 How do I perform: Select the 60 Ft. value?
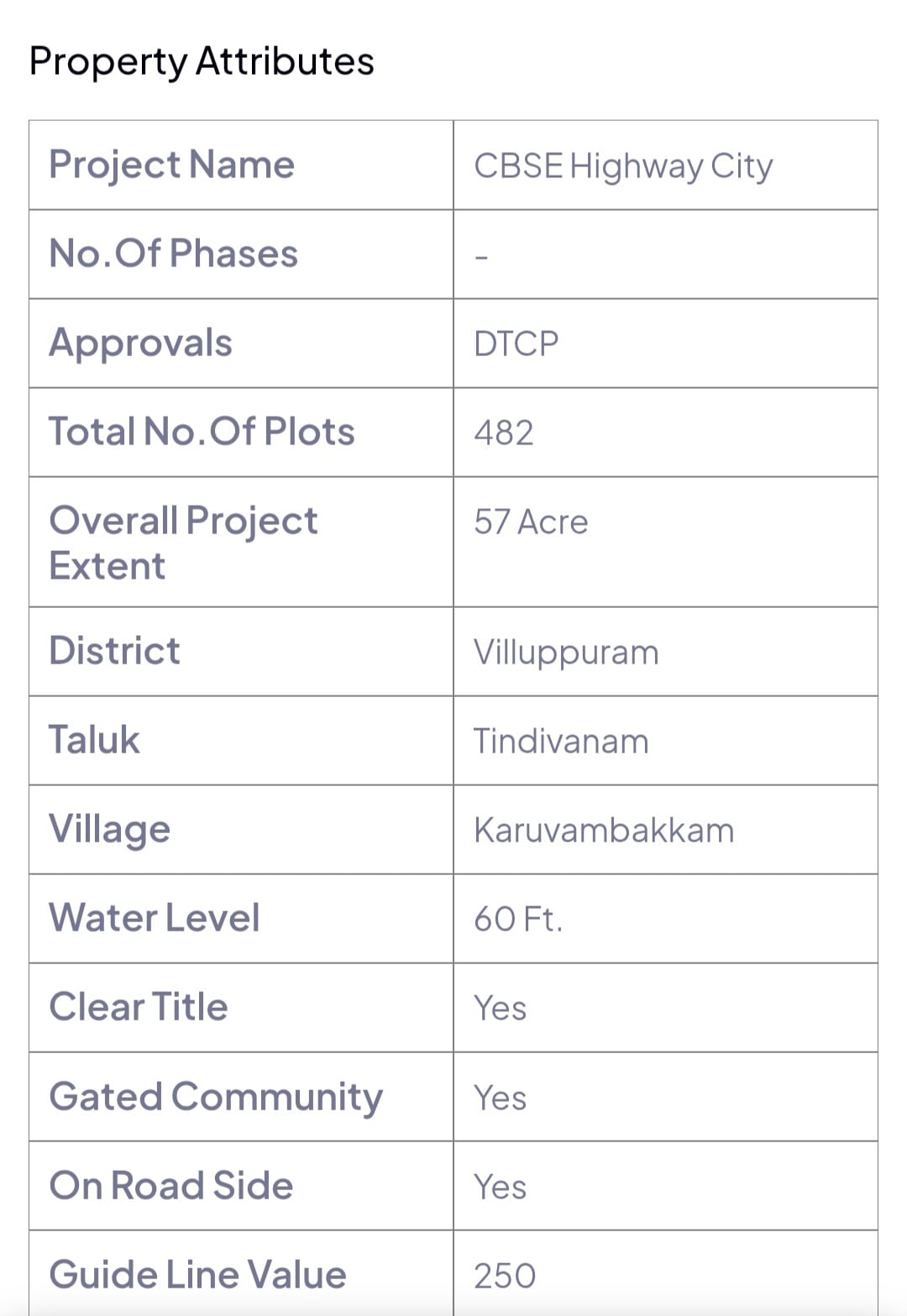tap(518, 920)
